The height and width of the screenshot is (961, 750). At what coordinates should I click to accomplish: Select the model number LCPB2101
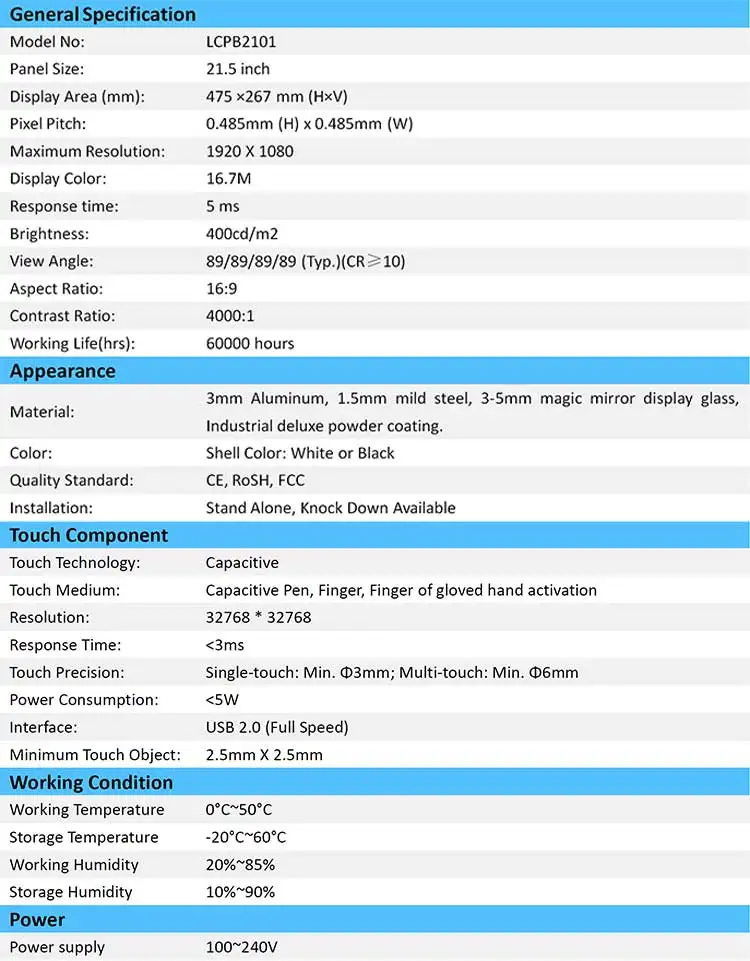pos(241,42)
